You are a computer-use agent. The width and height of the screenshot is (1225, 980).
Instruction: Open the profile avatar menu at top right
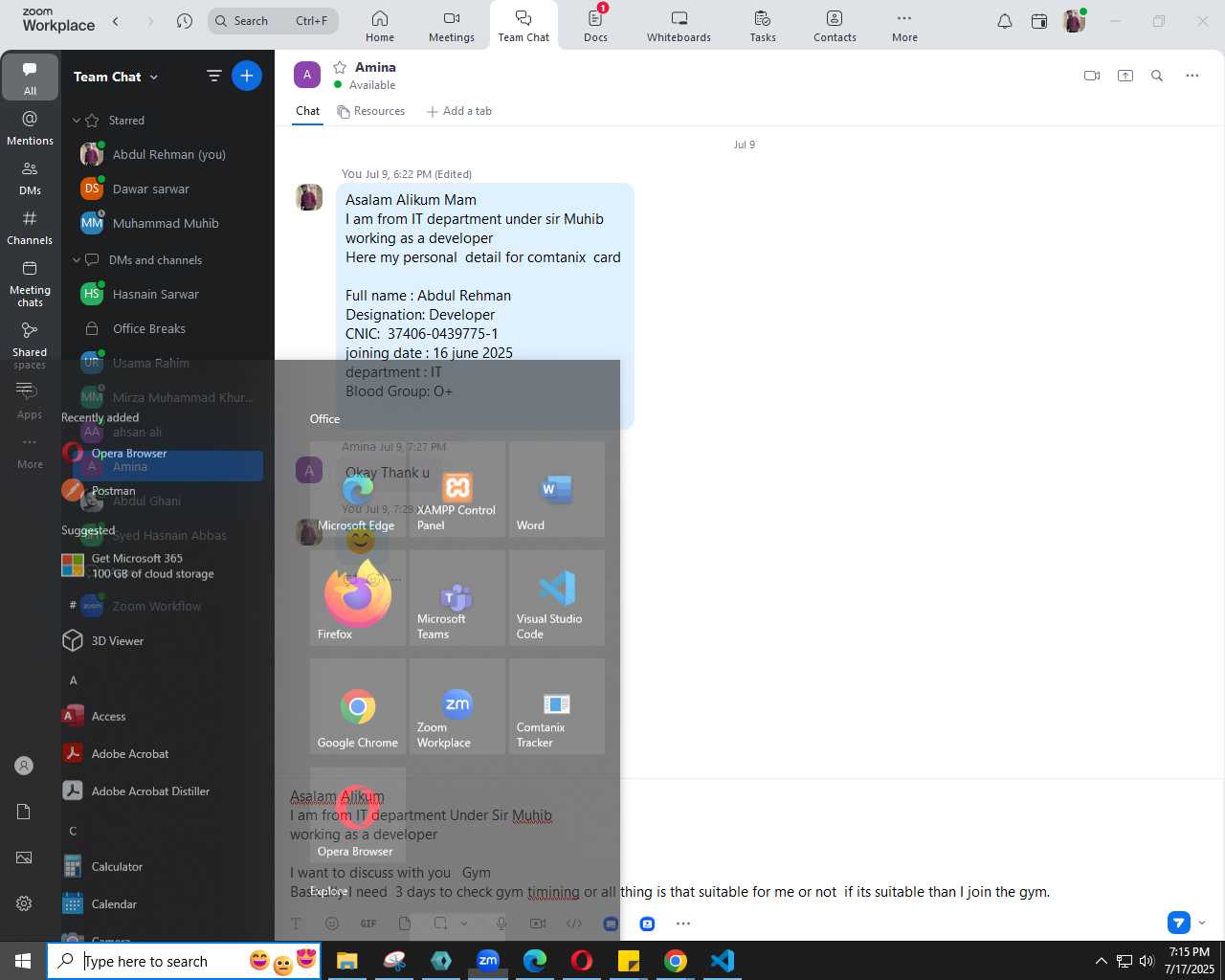coord(1074,21)
